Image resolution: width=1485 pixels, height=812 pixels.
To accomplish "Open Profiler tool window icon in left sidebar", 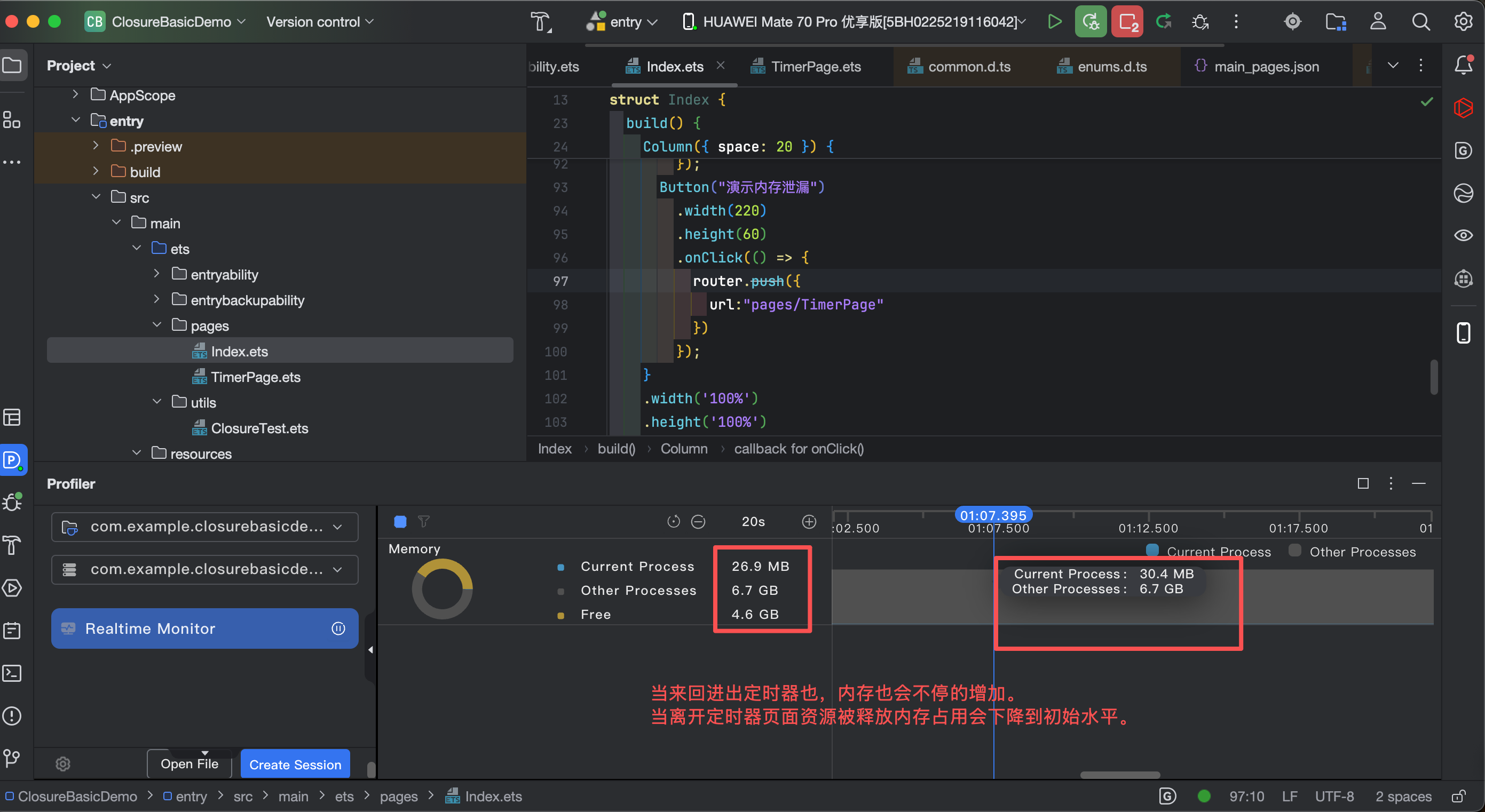I will coord(13,460).
